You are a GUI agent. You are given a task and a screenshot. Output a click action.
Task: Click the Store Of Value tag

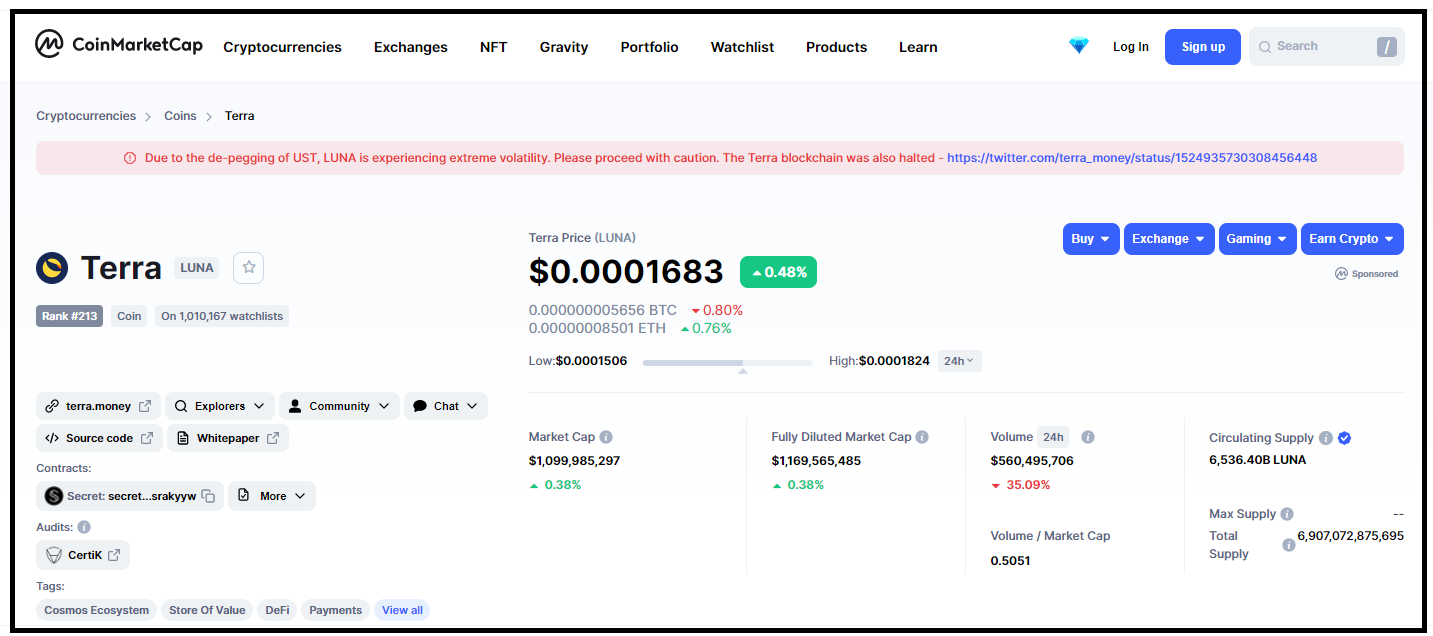(x=207, y=610)
